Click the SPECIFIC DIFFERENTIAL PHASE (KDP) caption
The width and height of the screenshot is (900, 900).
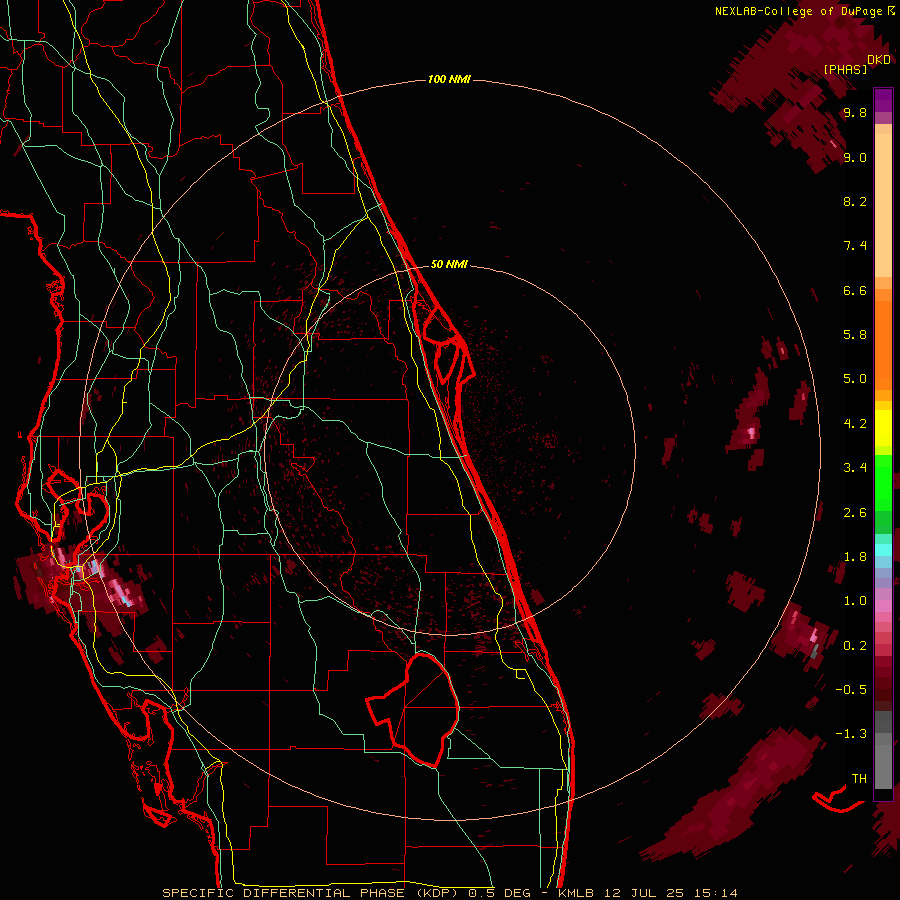pos(313,893)
